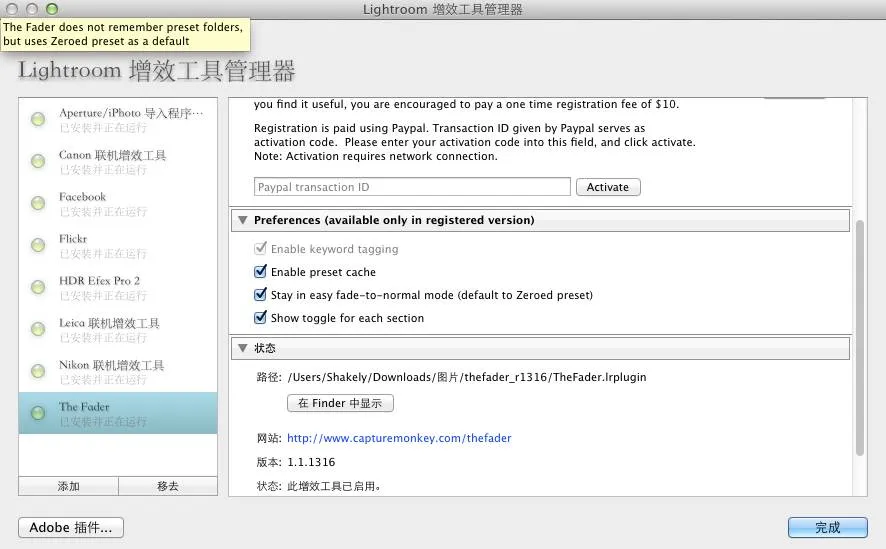Click 在 Finder 中显示 button
This screenshot has height=549, width=886.
[x=340, y=403]
